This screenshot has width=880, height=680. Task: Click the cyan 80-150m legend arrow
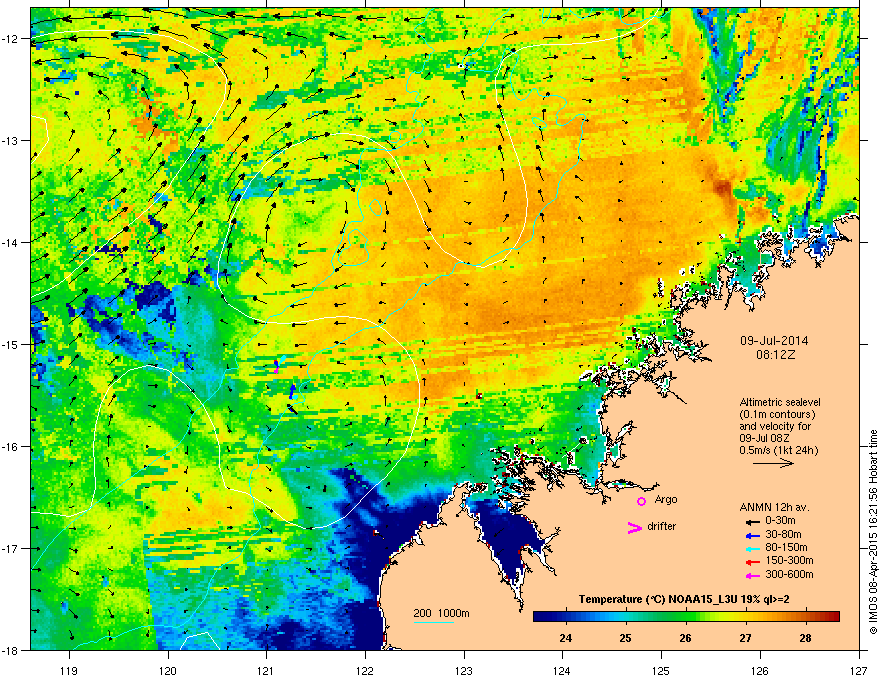(x=752, y=548)
